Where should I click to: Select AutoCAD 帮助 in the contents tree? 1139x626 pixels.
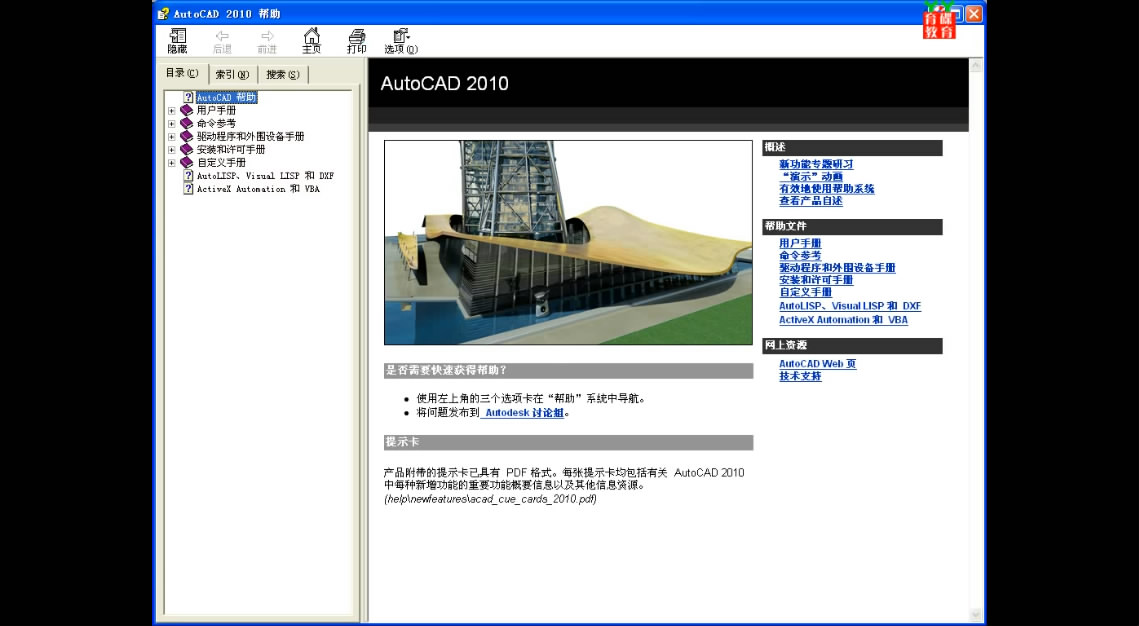pyautogui.click(x=227, y=97)
